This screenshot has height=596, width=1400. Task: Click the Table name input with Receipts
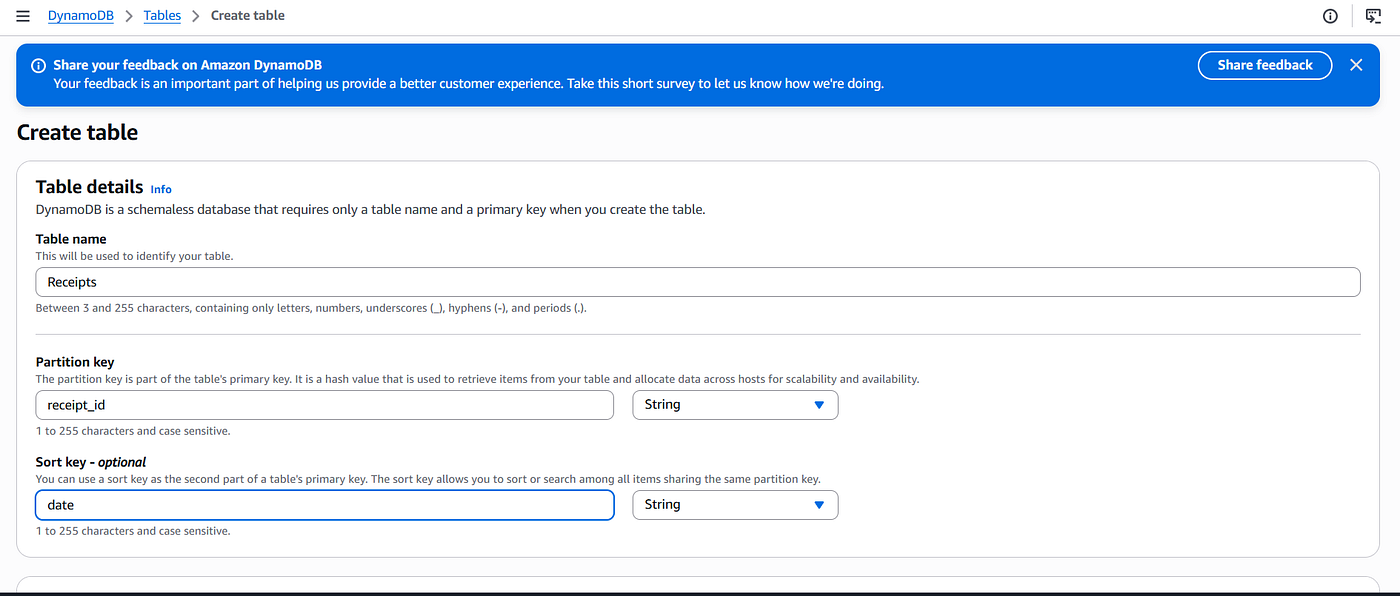click(698, 282)
